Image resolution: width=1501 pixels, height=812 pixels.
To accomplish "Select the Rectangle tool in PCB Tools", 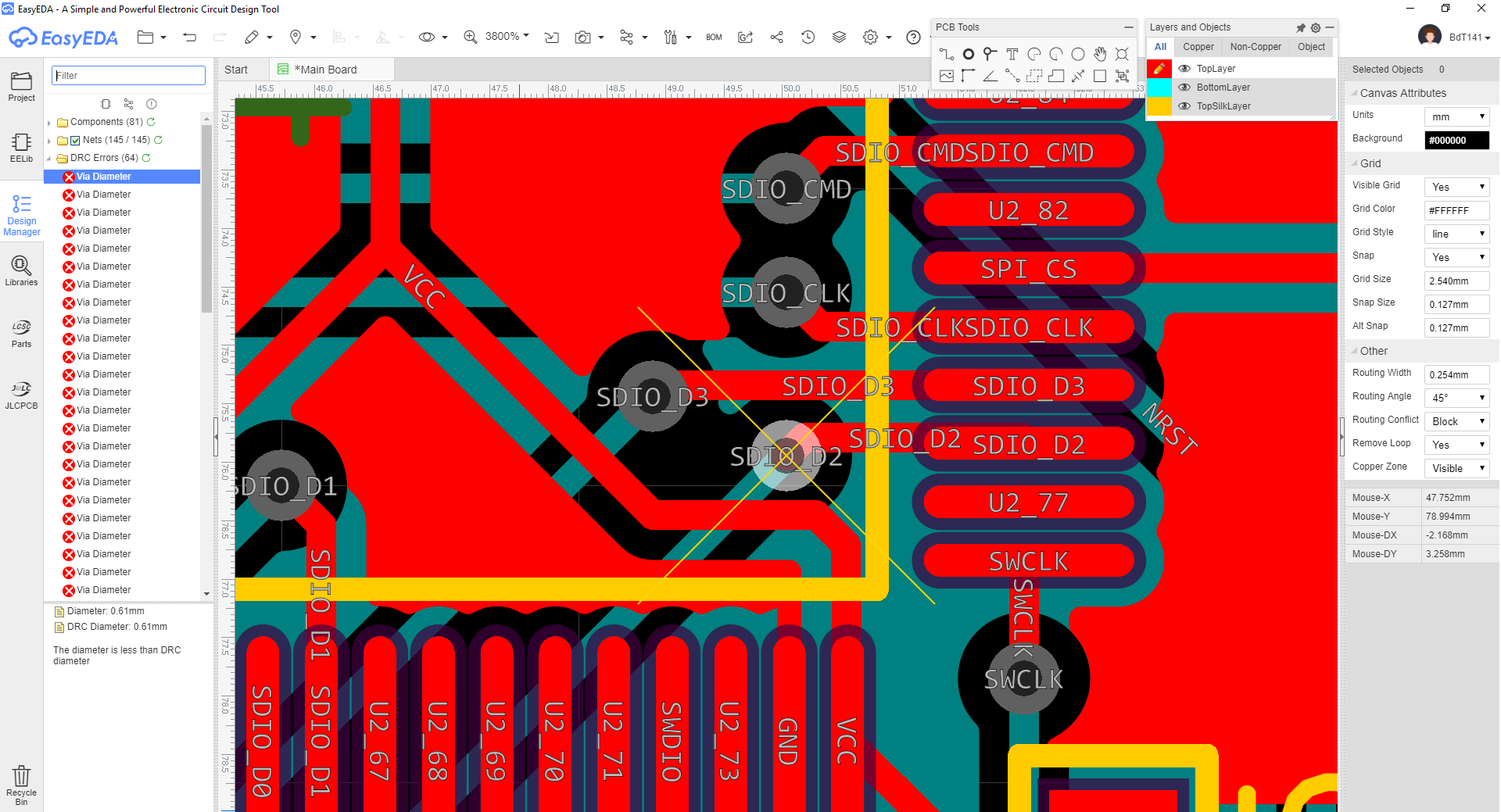I will (x=1100, y=76).
